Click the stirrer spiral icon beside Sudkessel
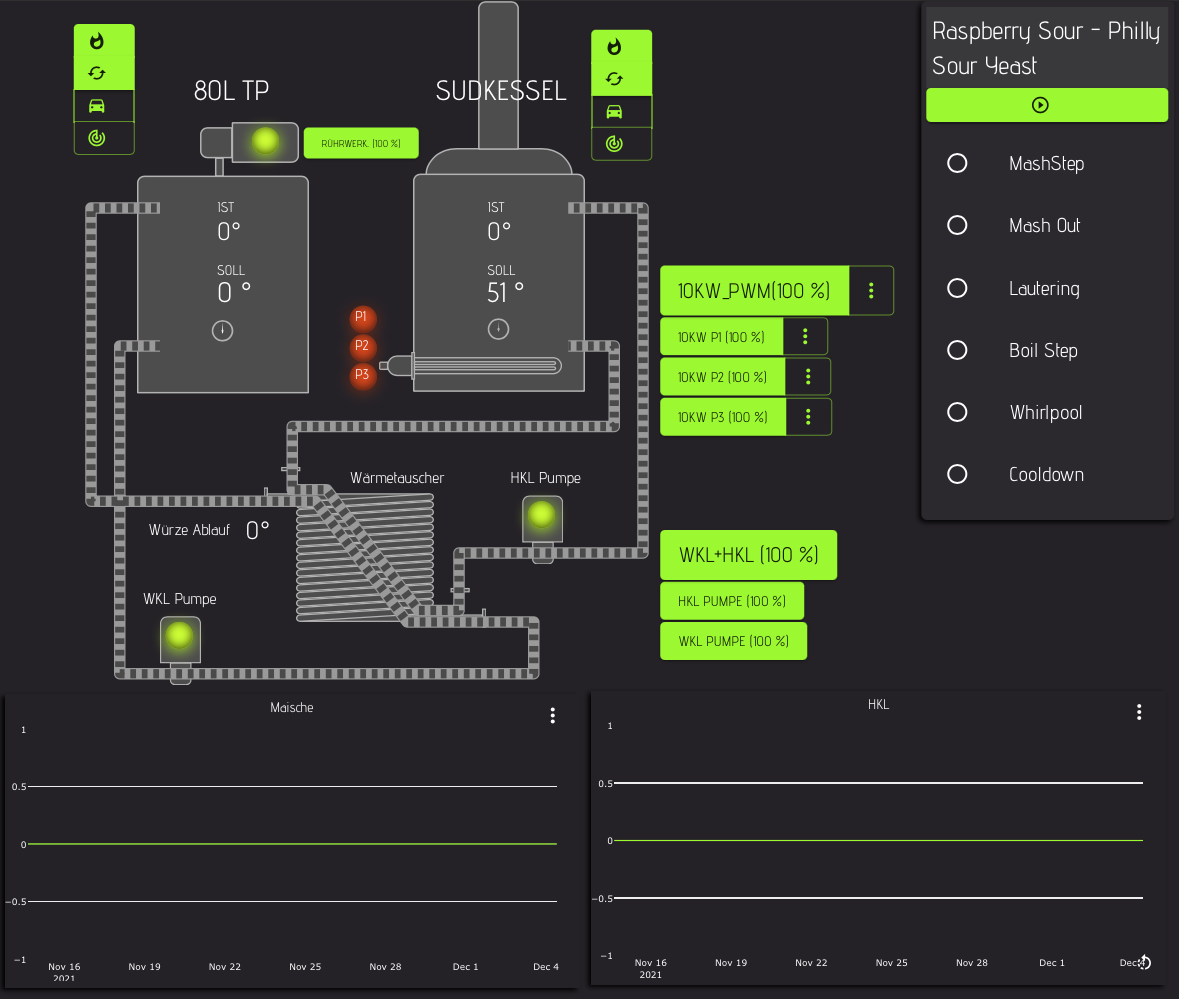 (x=614, y=144)
